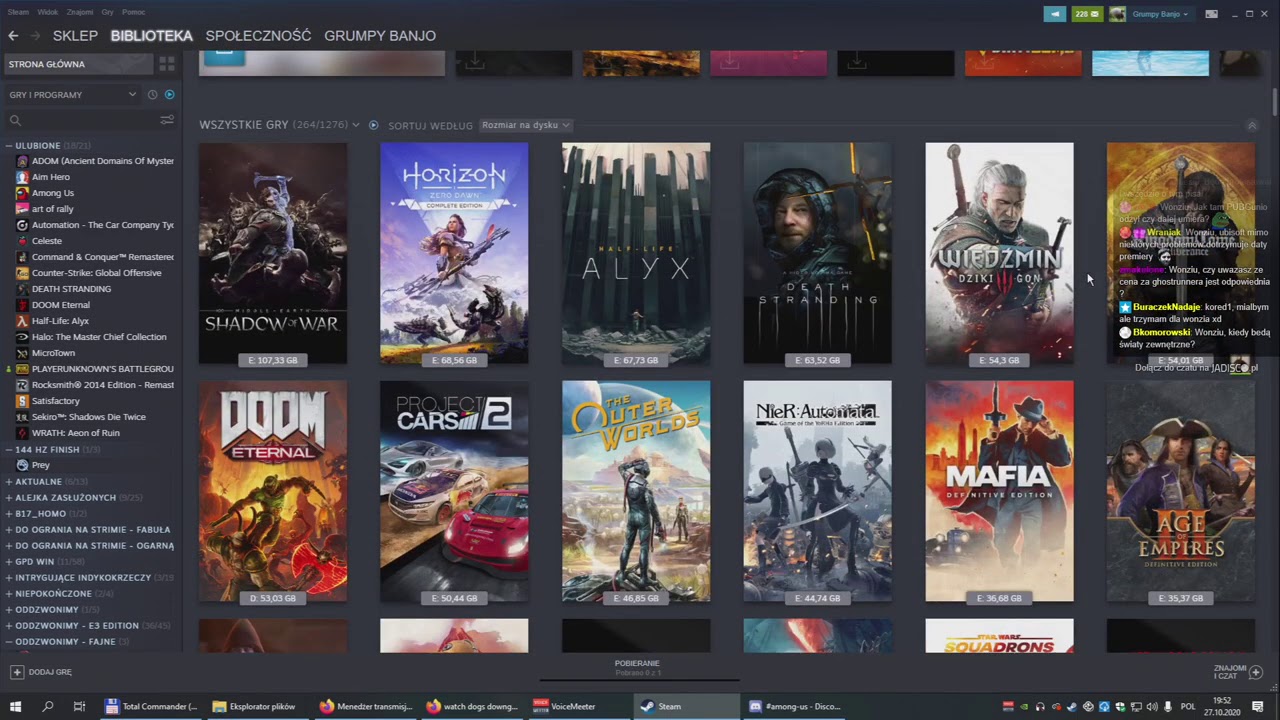This screenshot has height=720, width=1280.
Task: Open the Project CARS 2 game cover
Action: [x=454, y=492]
